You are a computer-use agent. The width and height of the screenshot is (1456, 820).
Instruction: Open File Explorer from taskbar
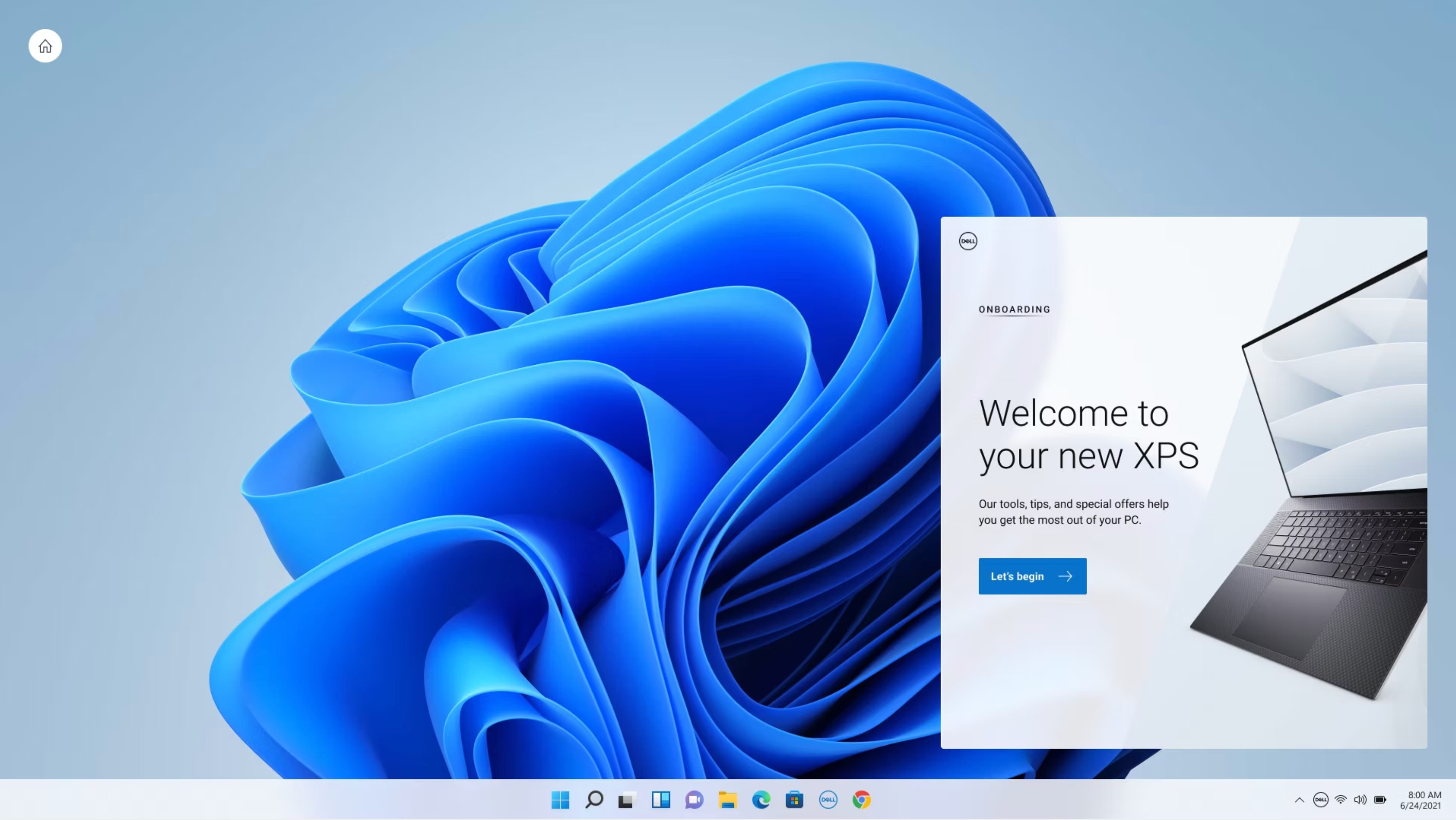tap(728, 800)
